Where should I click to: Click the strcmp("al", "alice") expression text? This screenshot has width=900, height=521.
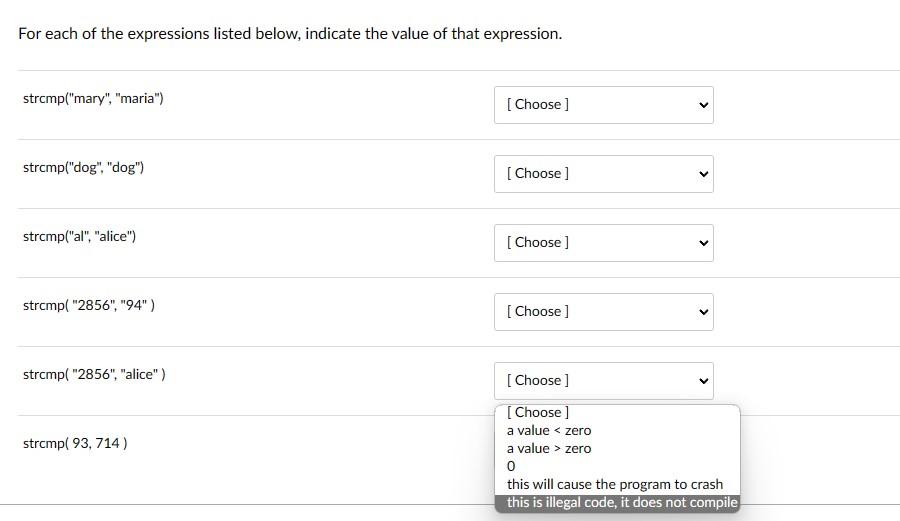click(x=79, y=237)
